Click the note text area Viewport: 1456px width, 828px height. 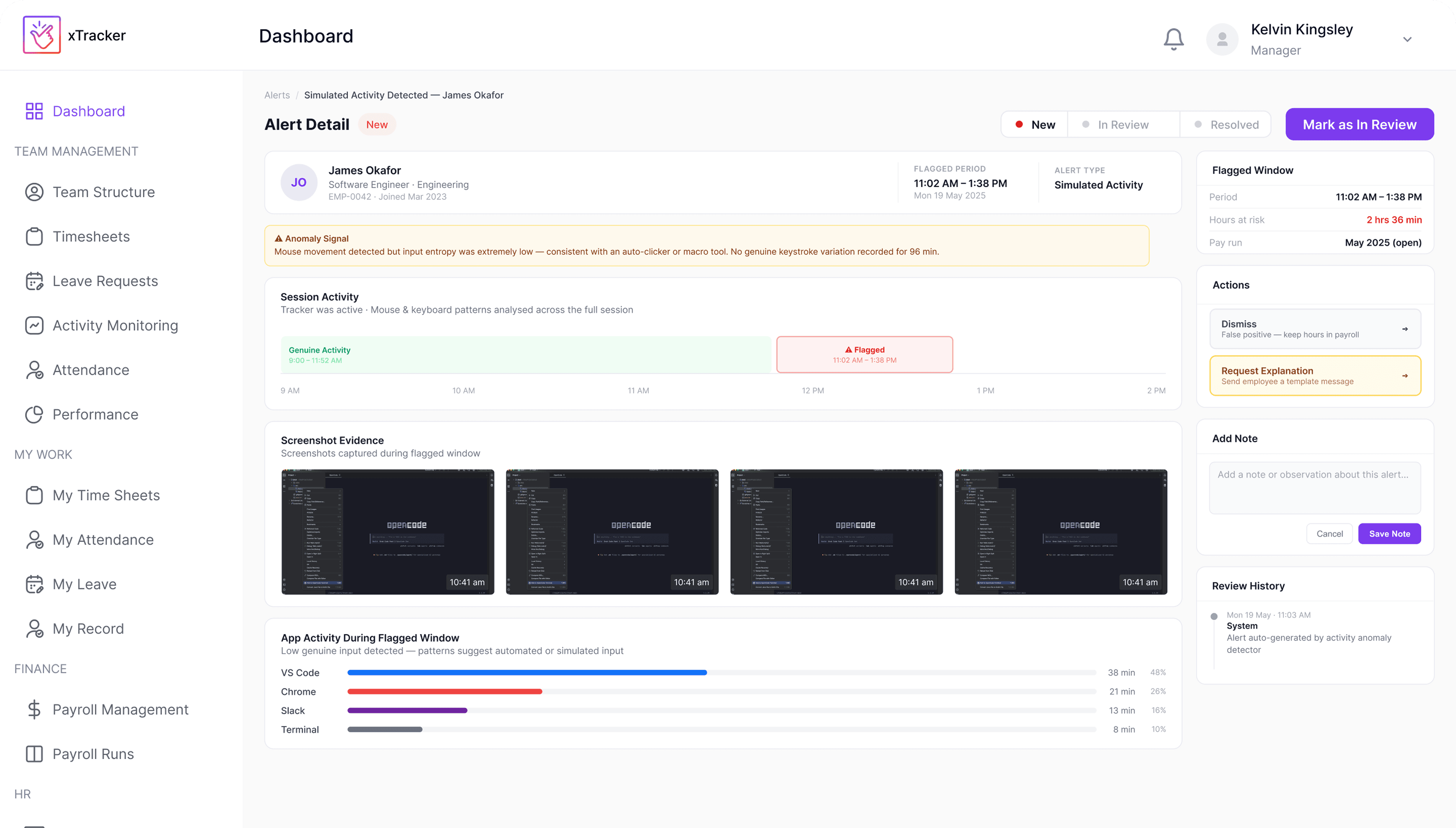1315,488
